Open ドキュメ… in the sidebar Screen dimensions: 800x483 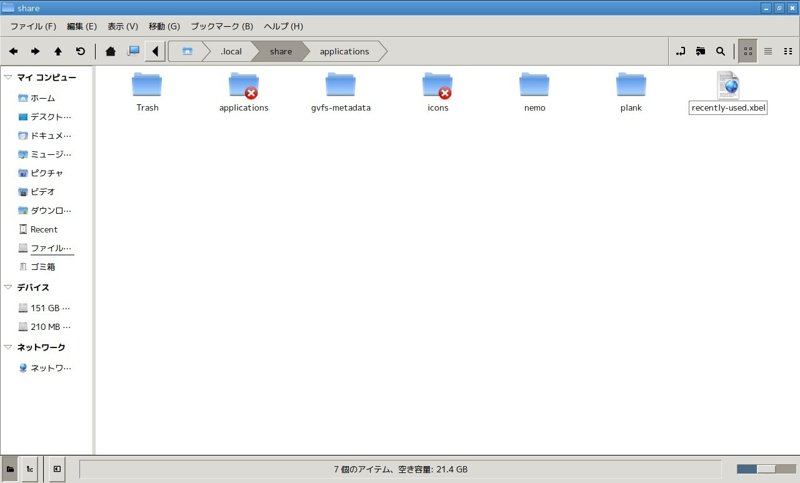(x=46, y=136)
